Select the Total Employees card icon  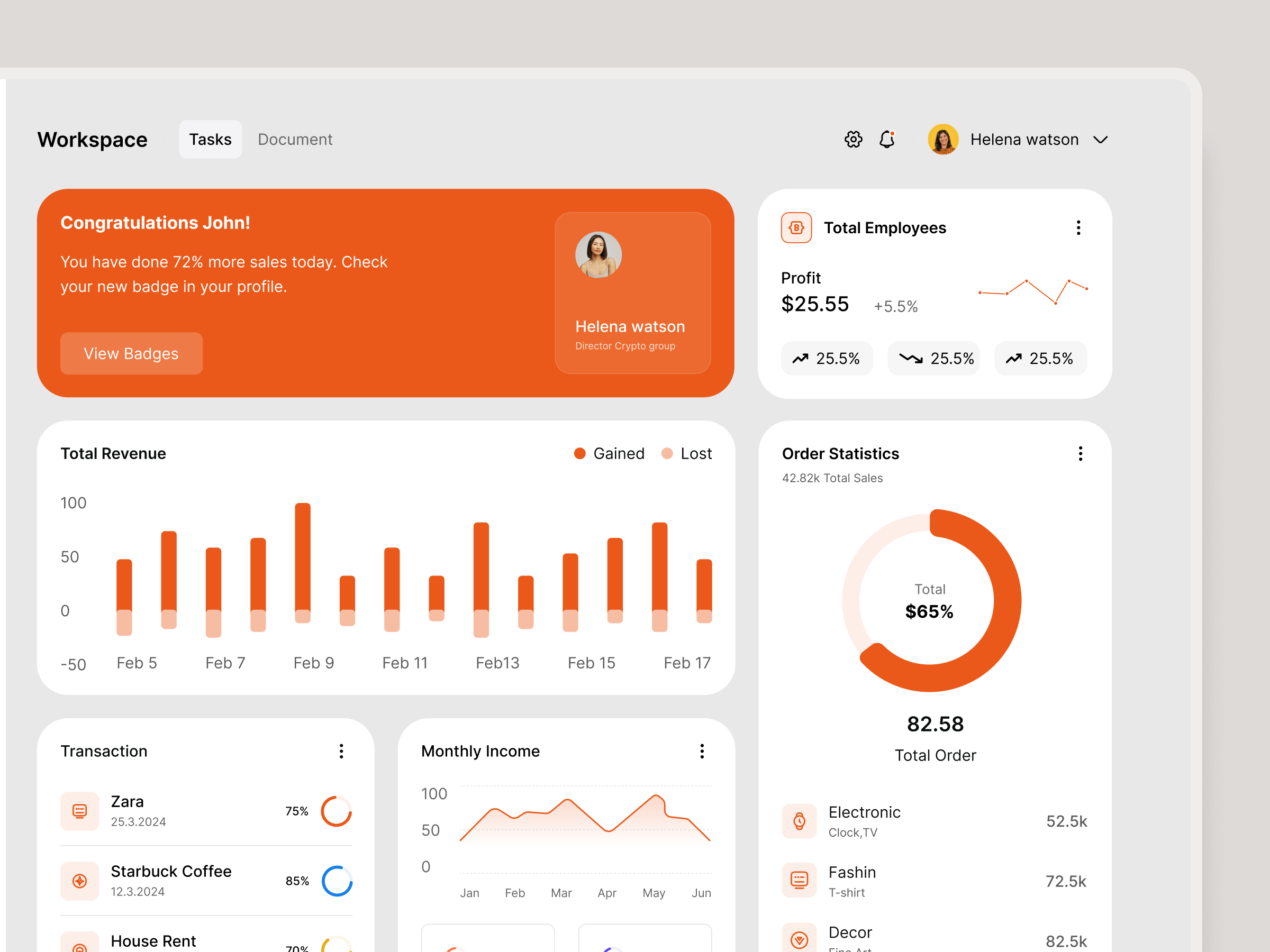[x=796, y=227]
